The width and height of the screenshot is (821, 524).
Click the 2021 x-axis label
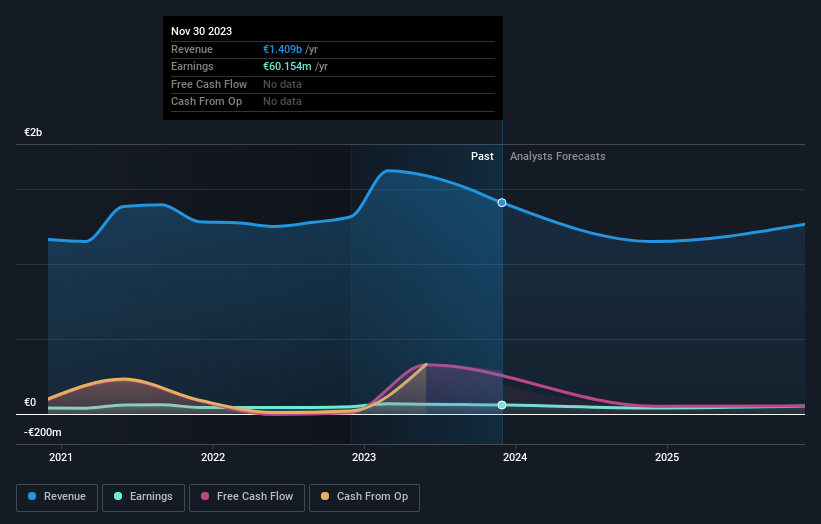click(61, 457)
